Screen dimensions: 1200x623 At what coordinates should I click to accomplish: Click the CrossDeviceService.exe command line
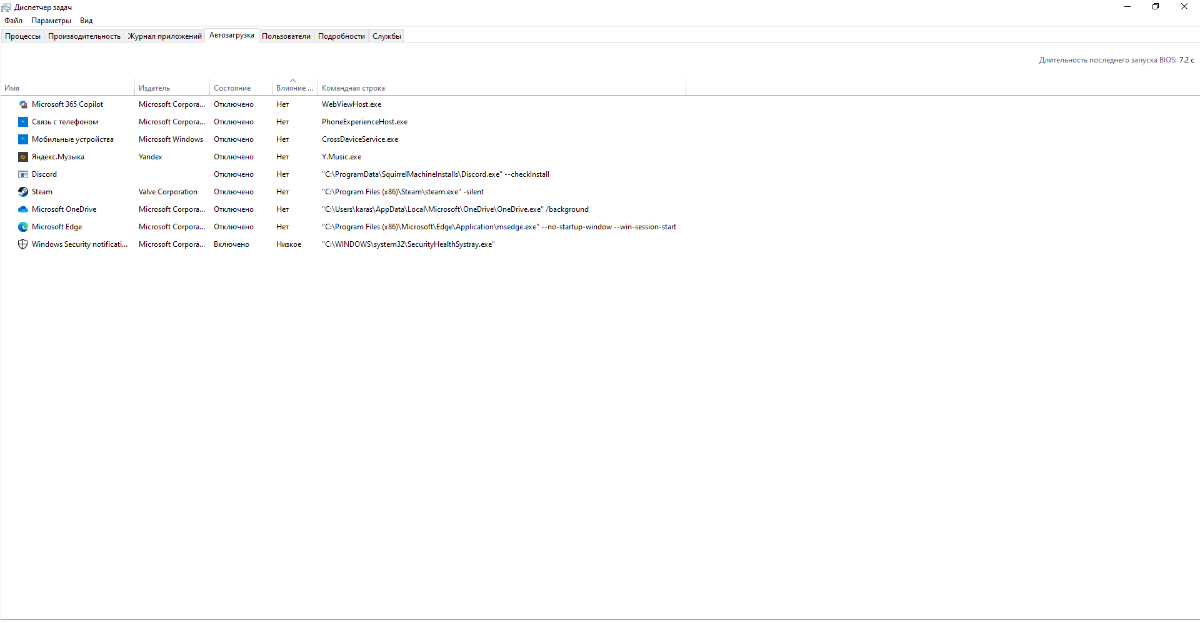pos(360,139)
